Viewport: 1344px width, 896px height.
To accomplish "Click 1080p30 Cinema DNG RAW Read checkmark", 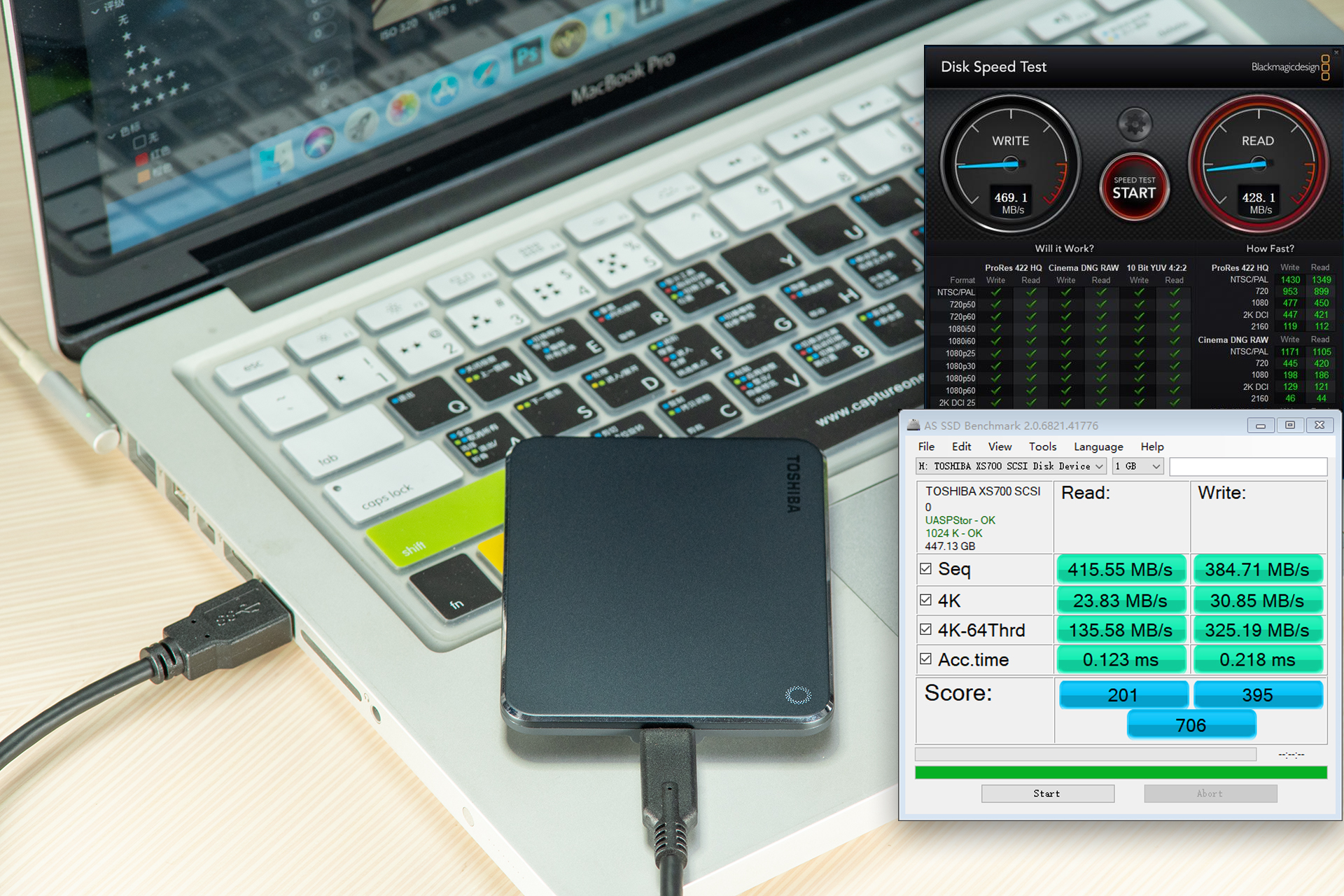I will point(1102,366).
